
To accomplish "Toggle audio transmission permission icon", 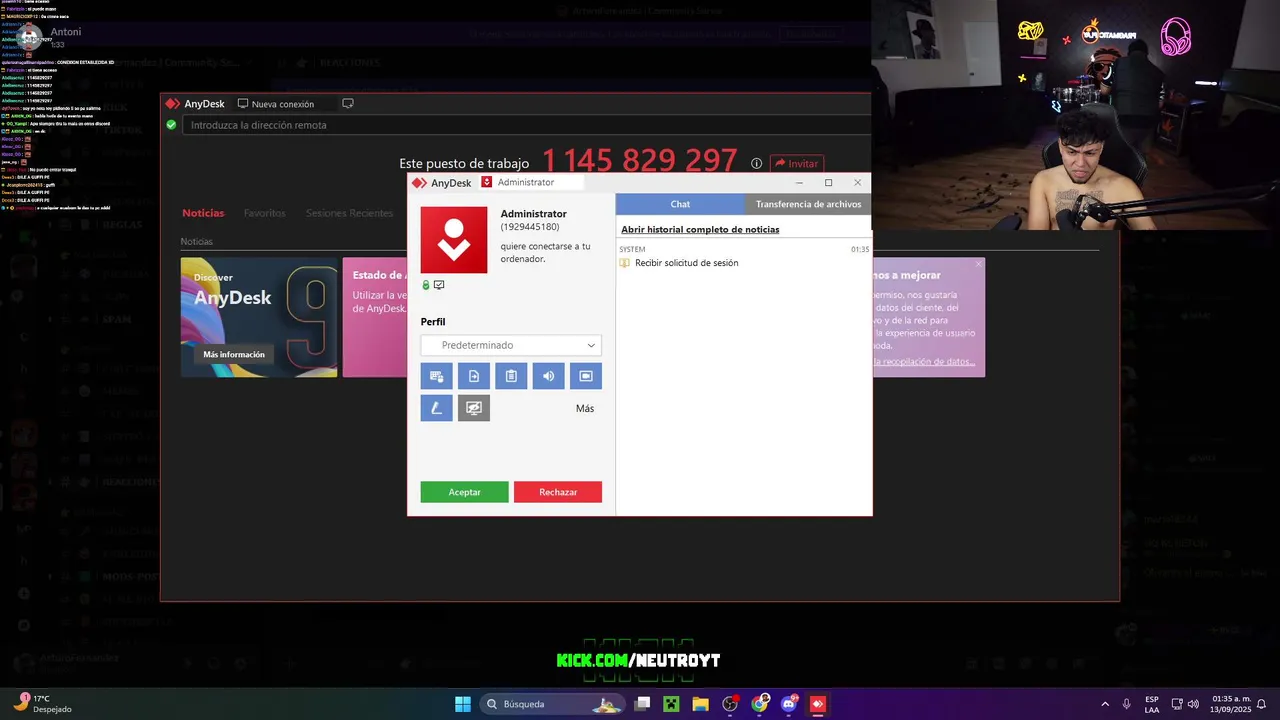I will point(548,376).
